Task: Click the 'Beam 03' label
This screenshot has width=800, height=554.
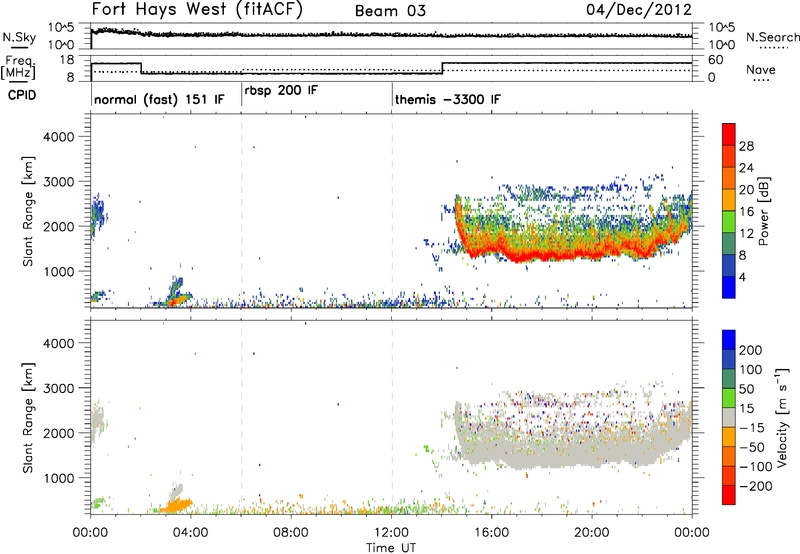Action: pyautogui.click(x=390, y=11)
